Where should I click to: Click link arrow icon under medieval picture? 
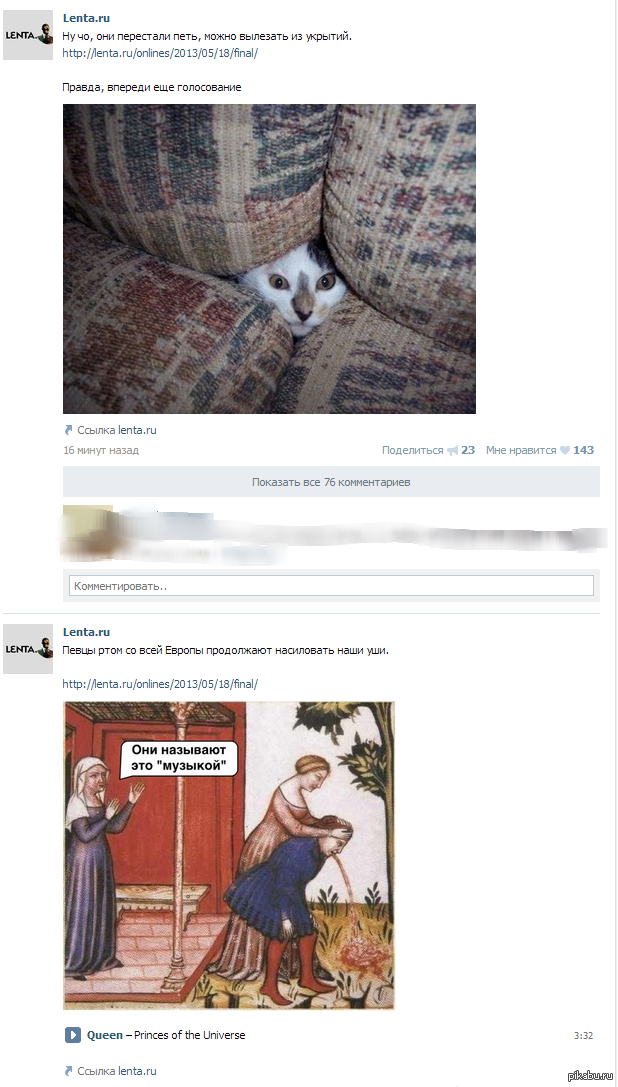[68, 1070]
